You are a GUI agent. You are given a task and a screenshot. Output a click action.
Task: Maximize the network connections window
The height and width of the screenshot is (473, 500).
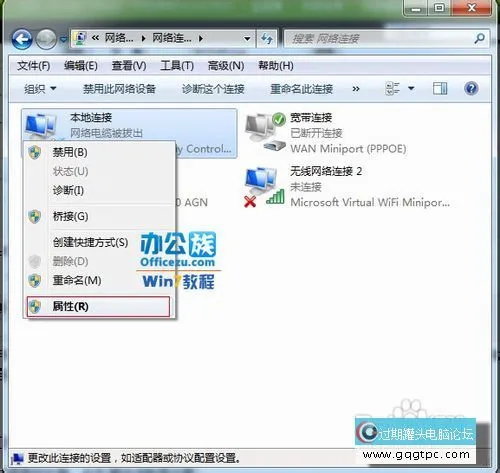439,8
